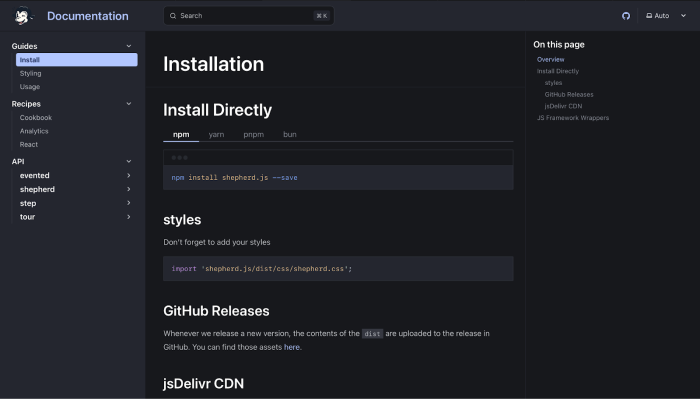This screenshot has width=700, height=399.
Task: Expand the evented API group
Action: pos(76,175)
